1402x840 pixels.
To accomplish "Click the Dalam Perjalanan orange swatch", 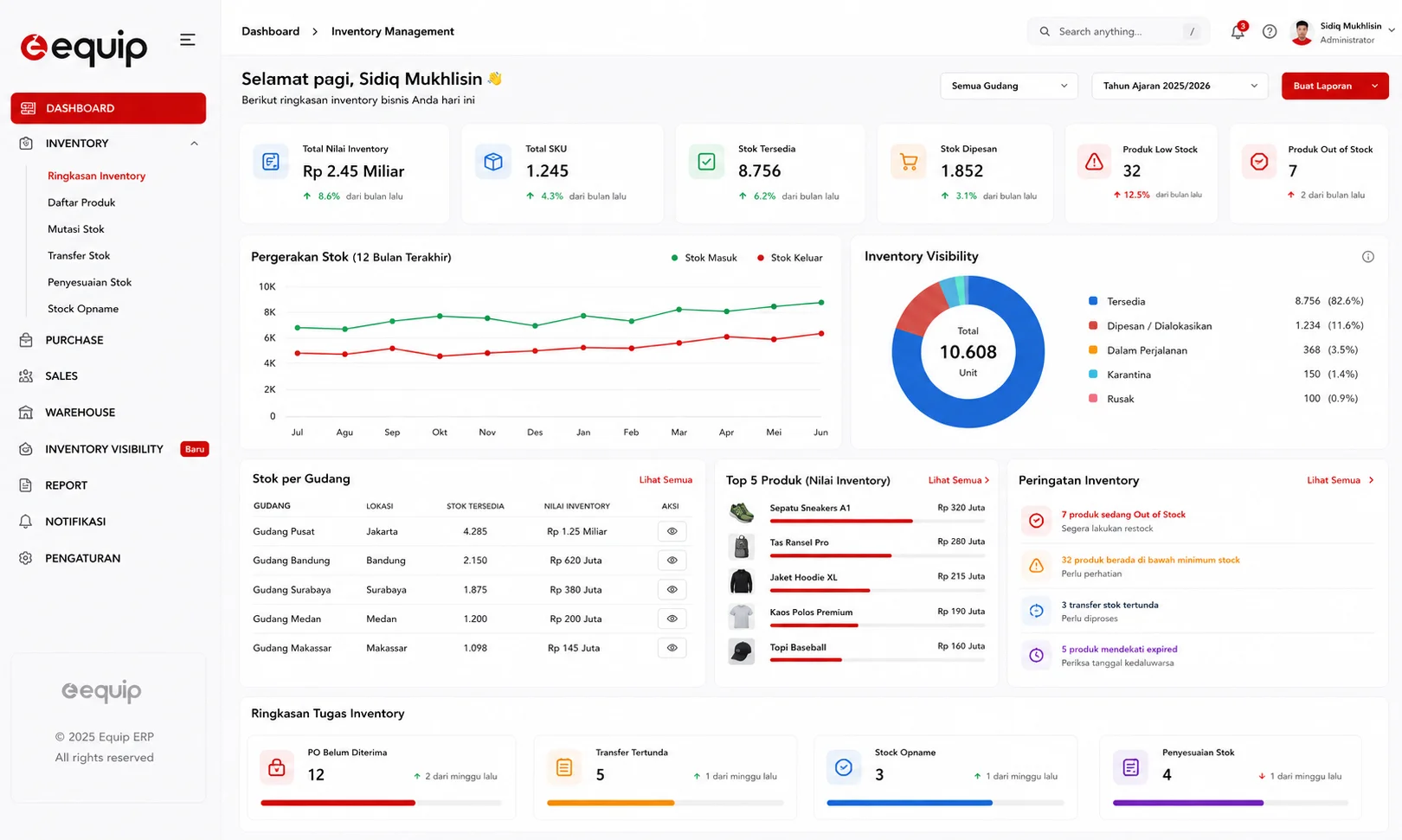I will (x=1093, y=350).
